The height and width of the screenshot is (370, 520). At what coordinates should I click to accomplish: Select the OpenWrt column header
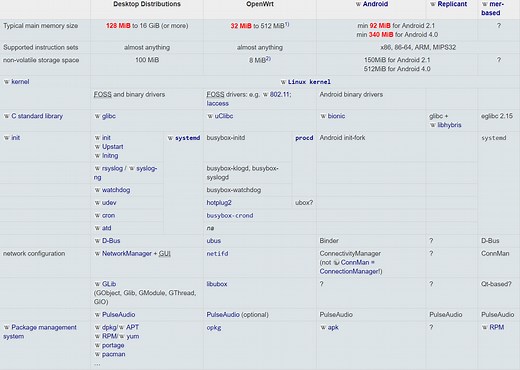(260, 4)
